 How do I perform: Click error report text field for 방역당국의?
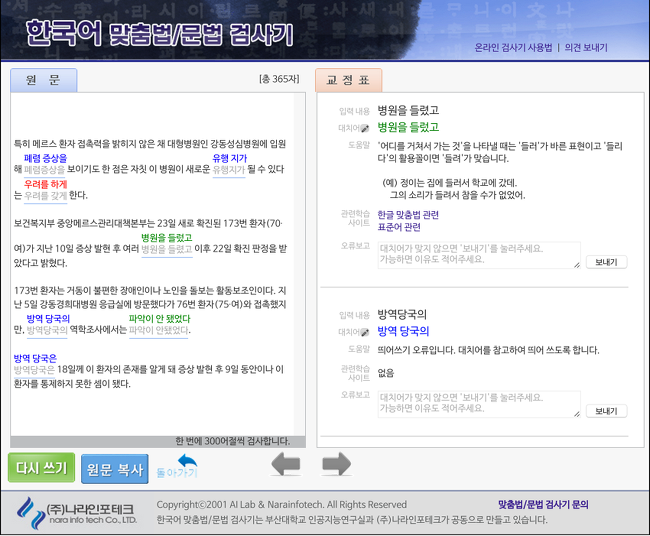[479, 404]
